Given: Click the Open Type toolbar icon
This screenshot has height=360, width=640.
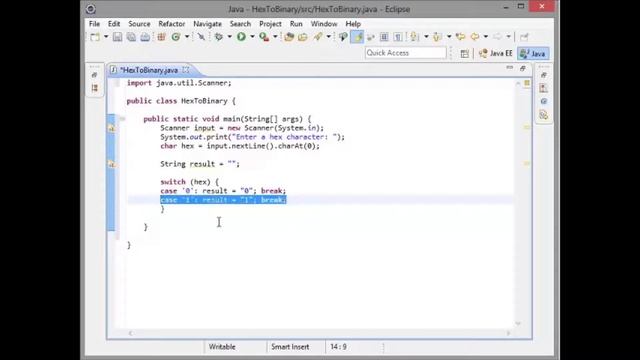Looking at the screenshot, I should point(289,37).
